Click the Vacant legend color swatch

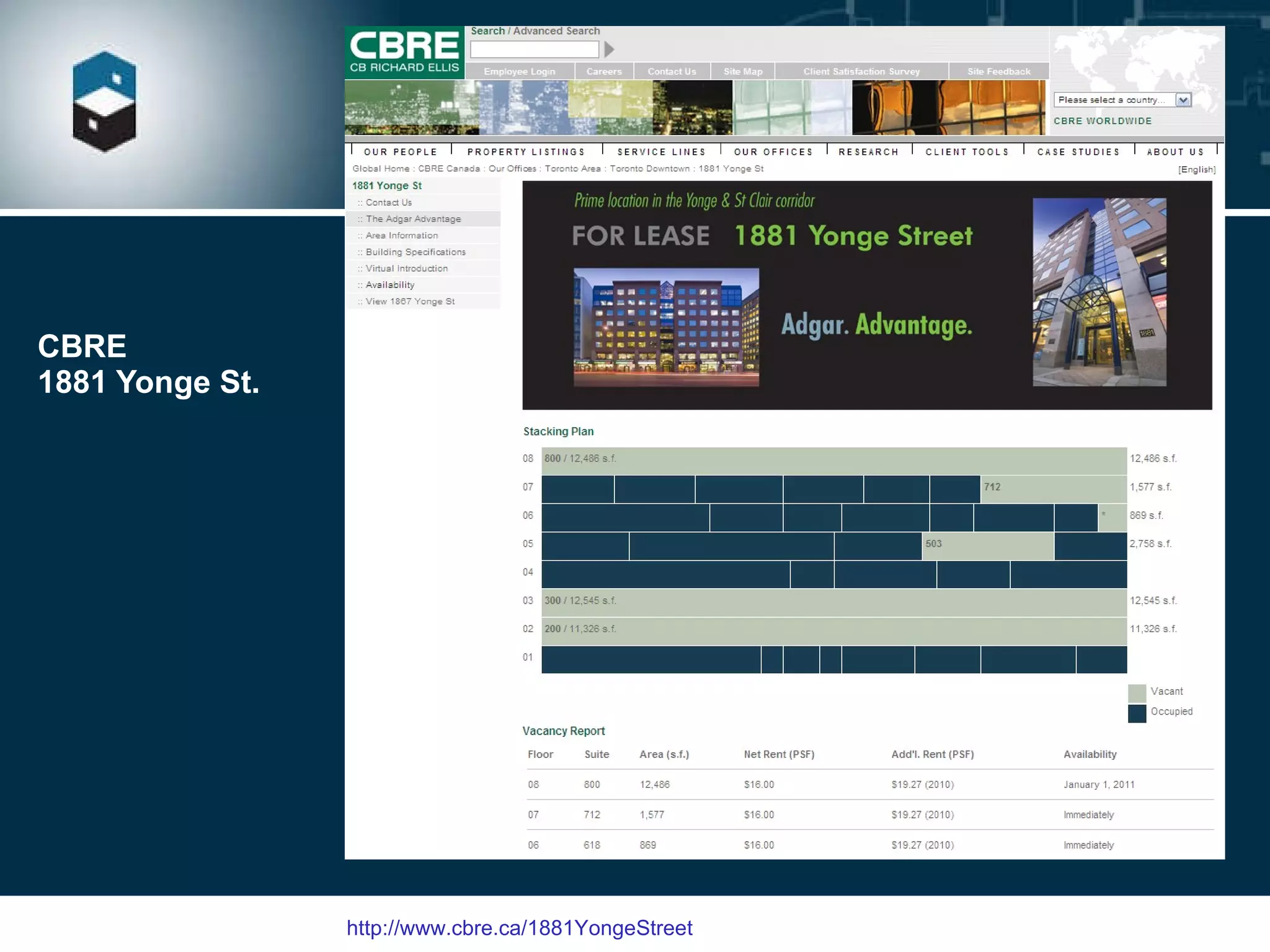(x=1137, y=692)
